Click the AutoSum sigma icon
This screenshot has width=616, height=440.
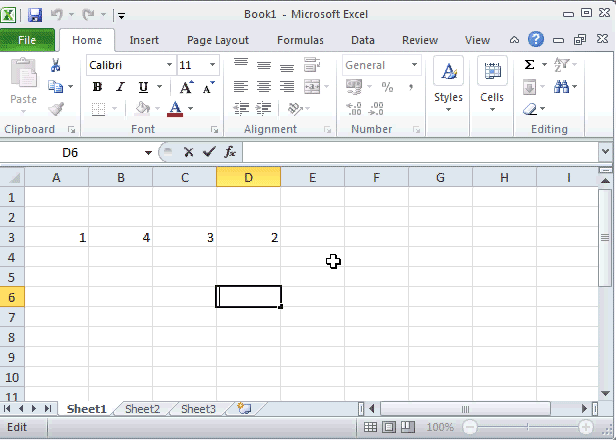529,65
